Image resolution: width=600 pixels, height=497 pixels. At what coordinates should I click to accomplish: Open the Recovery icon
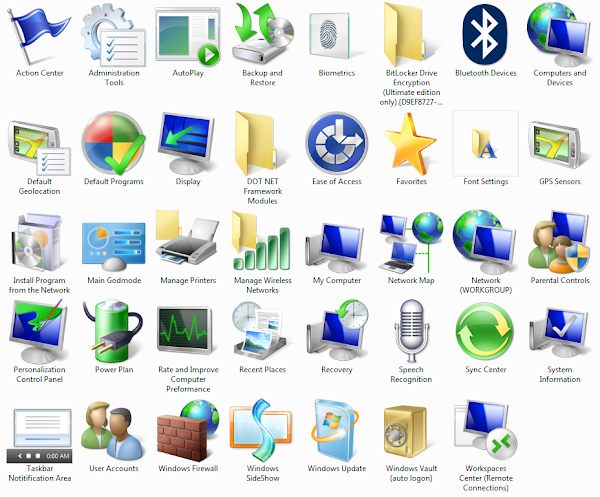click(337, 330)
